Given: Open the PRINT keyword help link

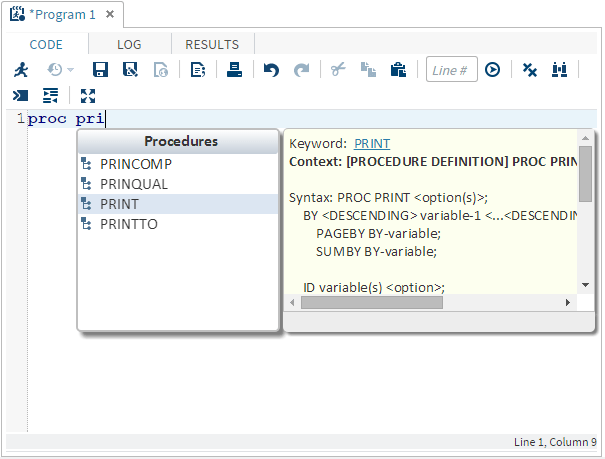Looking at the screenshot, I should (x=372, y=144).
